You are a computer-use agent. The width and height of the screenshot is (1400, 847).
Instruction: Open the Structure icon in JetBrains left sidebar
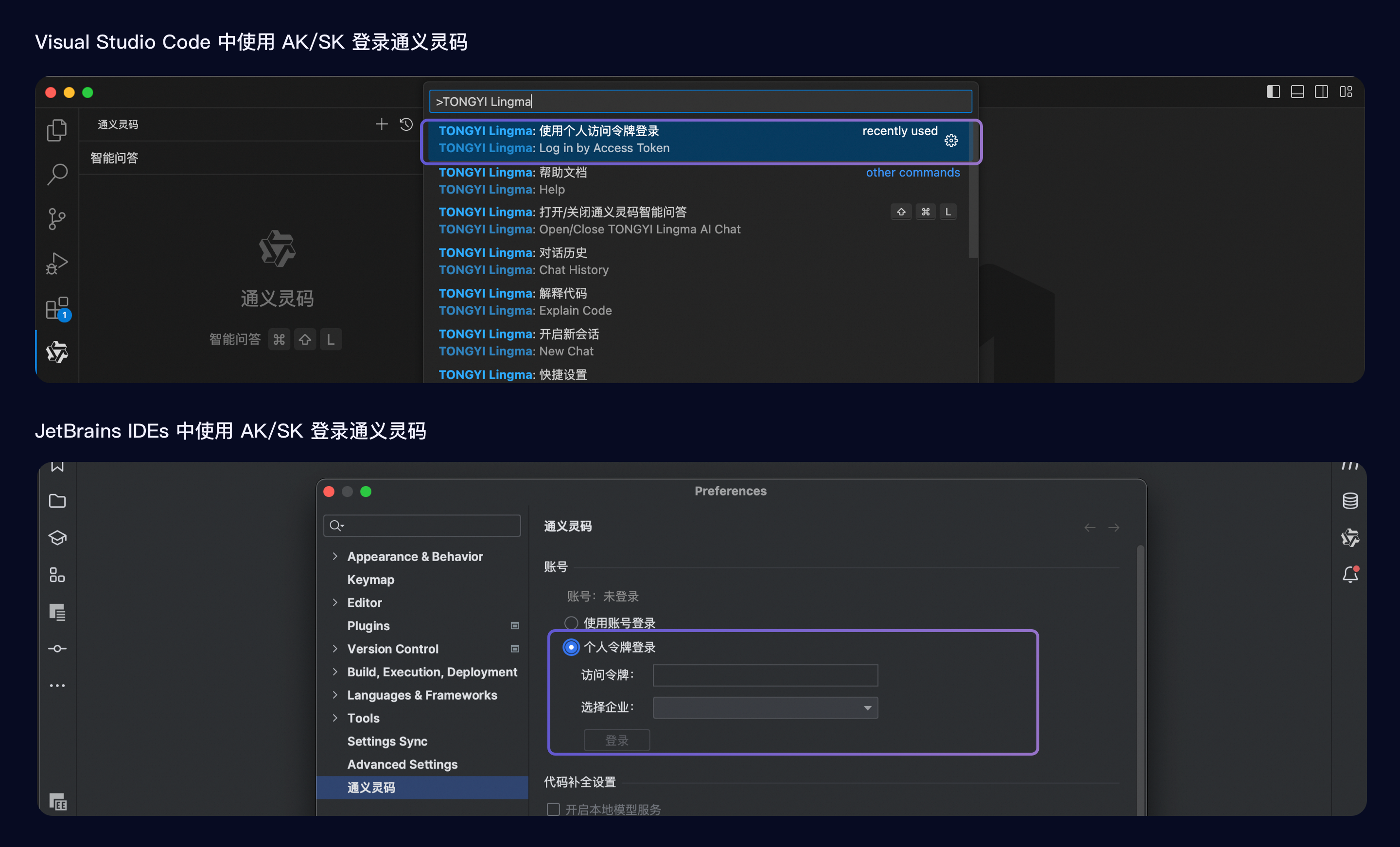[57, 575]
